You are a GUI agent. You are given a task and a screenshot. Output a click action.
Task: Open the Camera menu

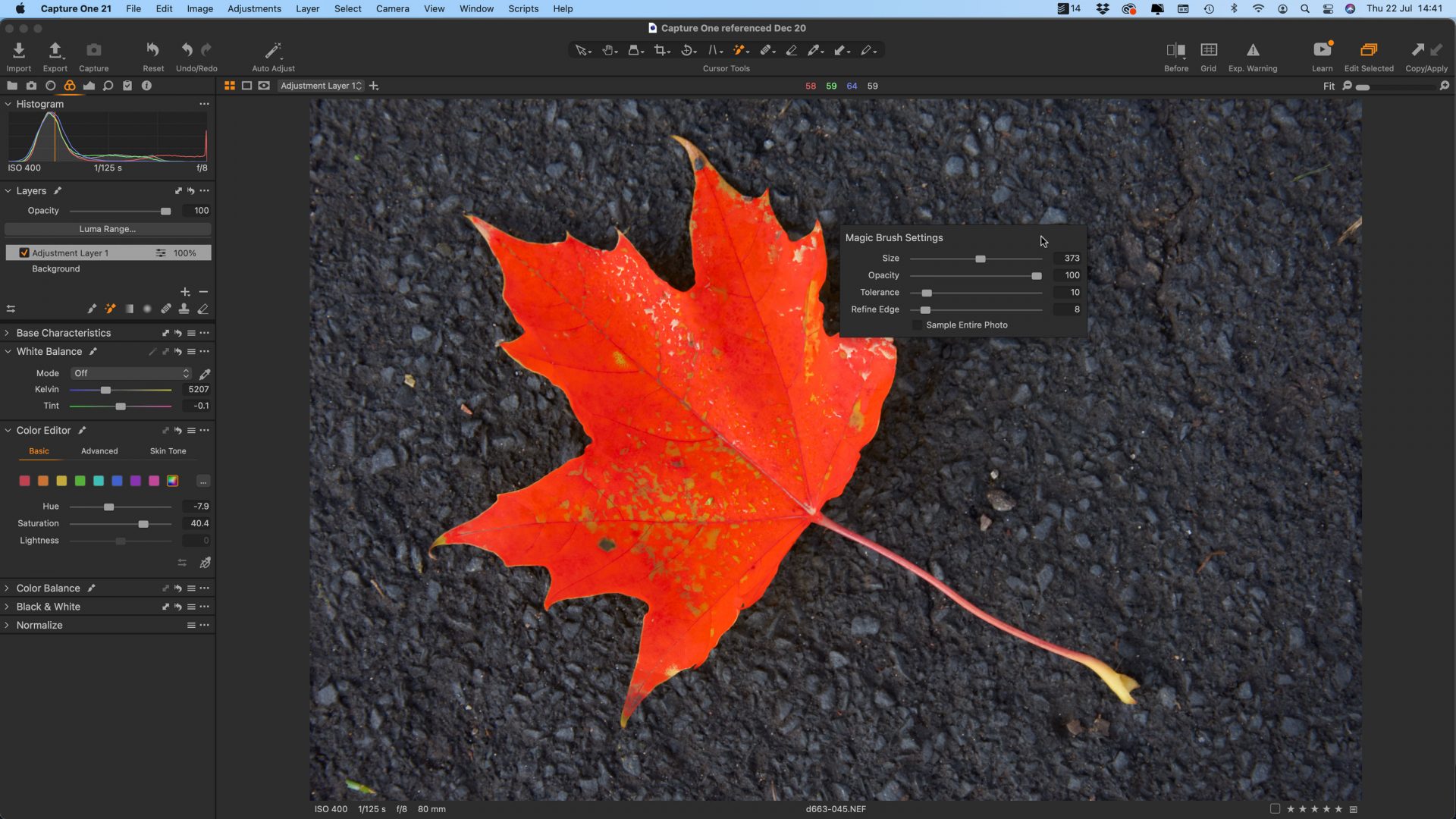click(392, 8)
